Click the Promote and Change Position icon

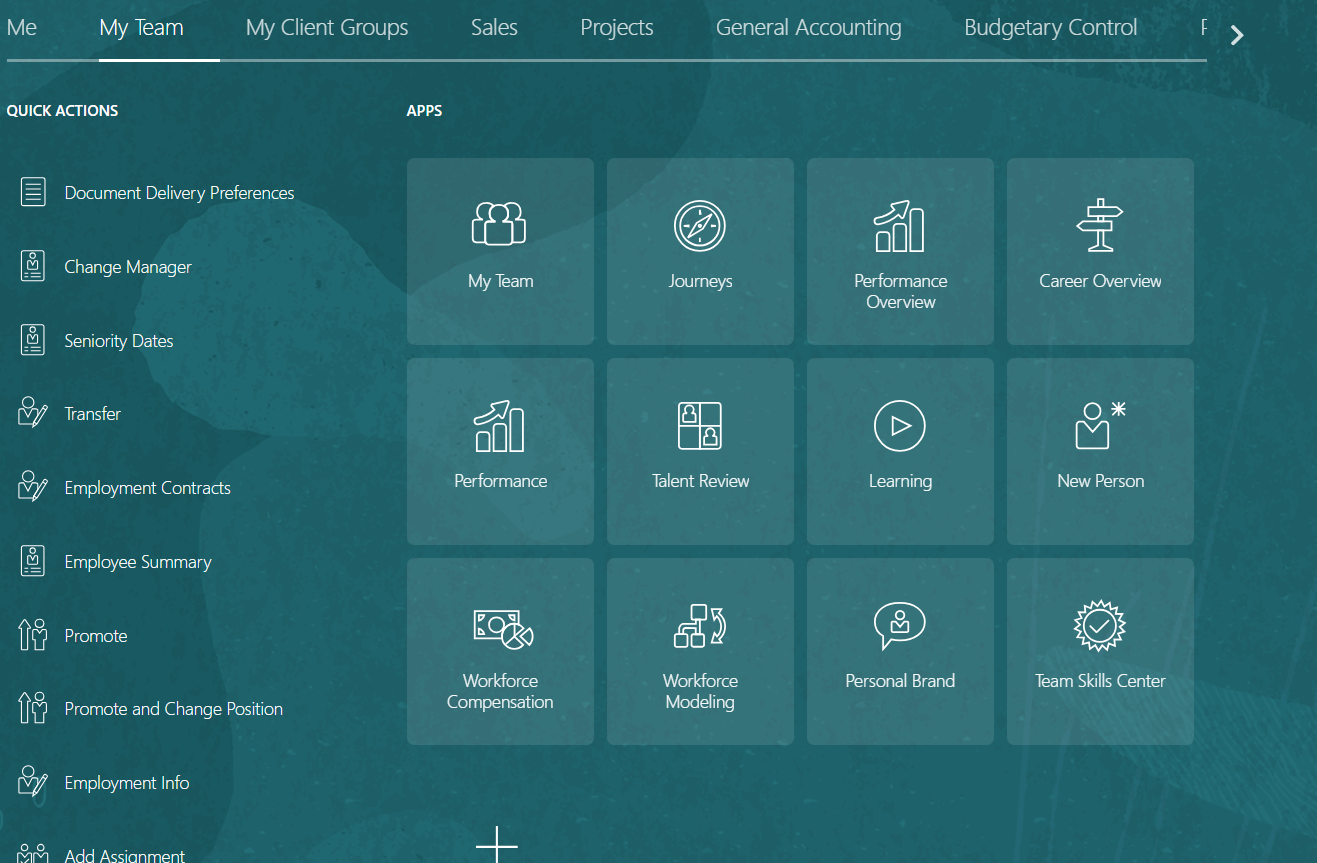33,708
